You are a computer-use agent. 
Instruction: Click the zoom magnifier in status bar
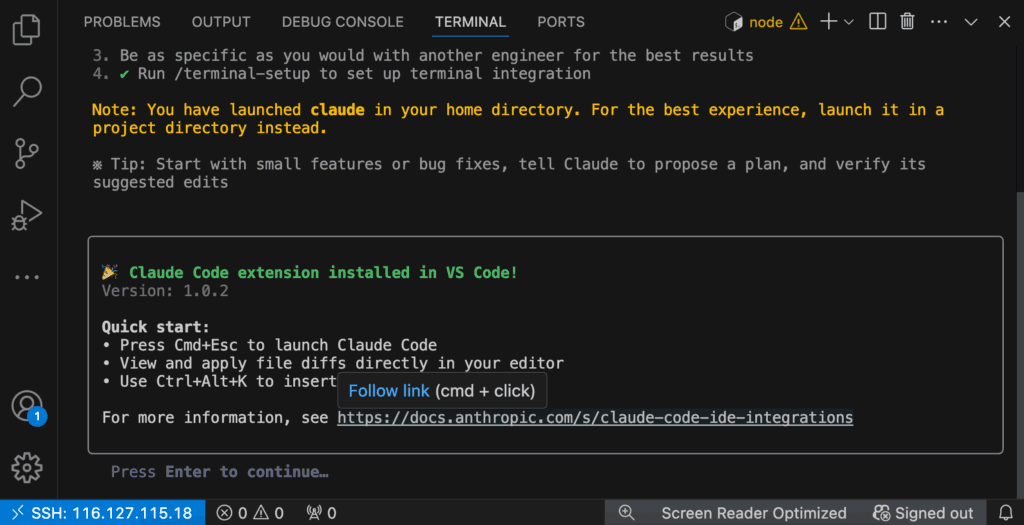pyautogui.click(x=626, y=513)
